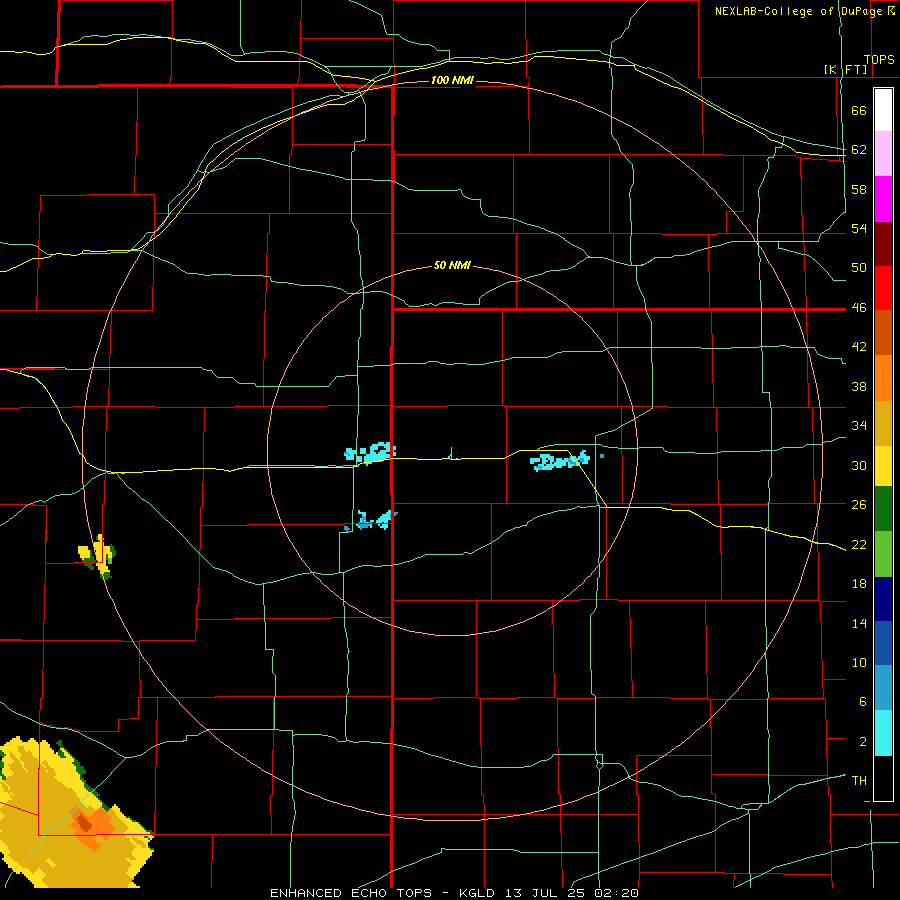Select the [K FT] units label

pos(845,69)
